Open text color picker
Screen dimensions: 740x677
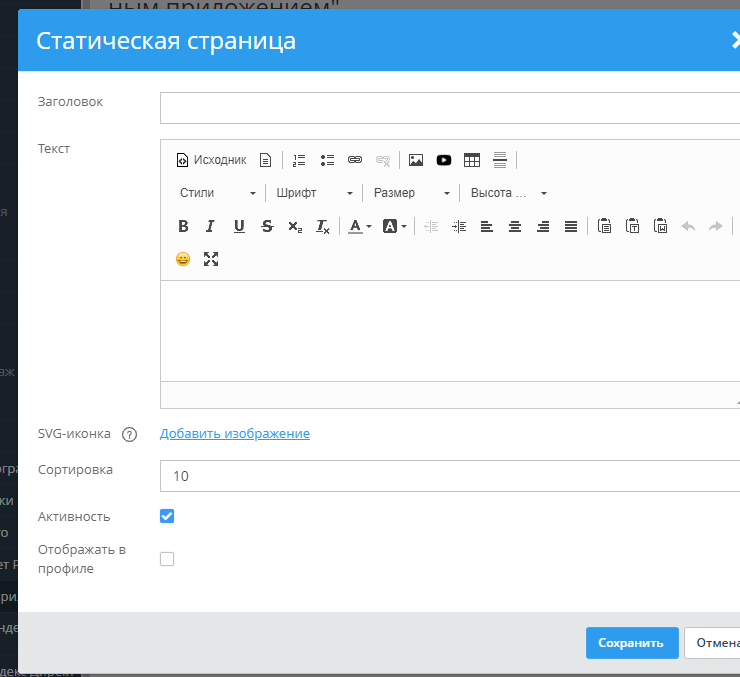coord(359,226)
